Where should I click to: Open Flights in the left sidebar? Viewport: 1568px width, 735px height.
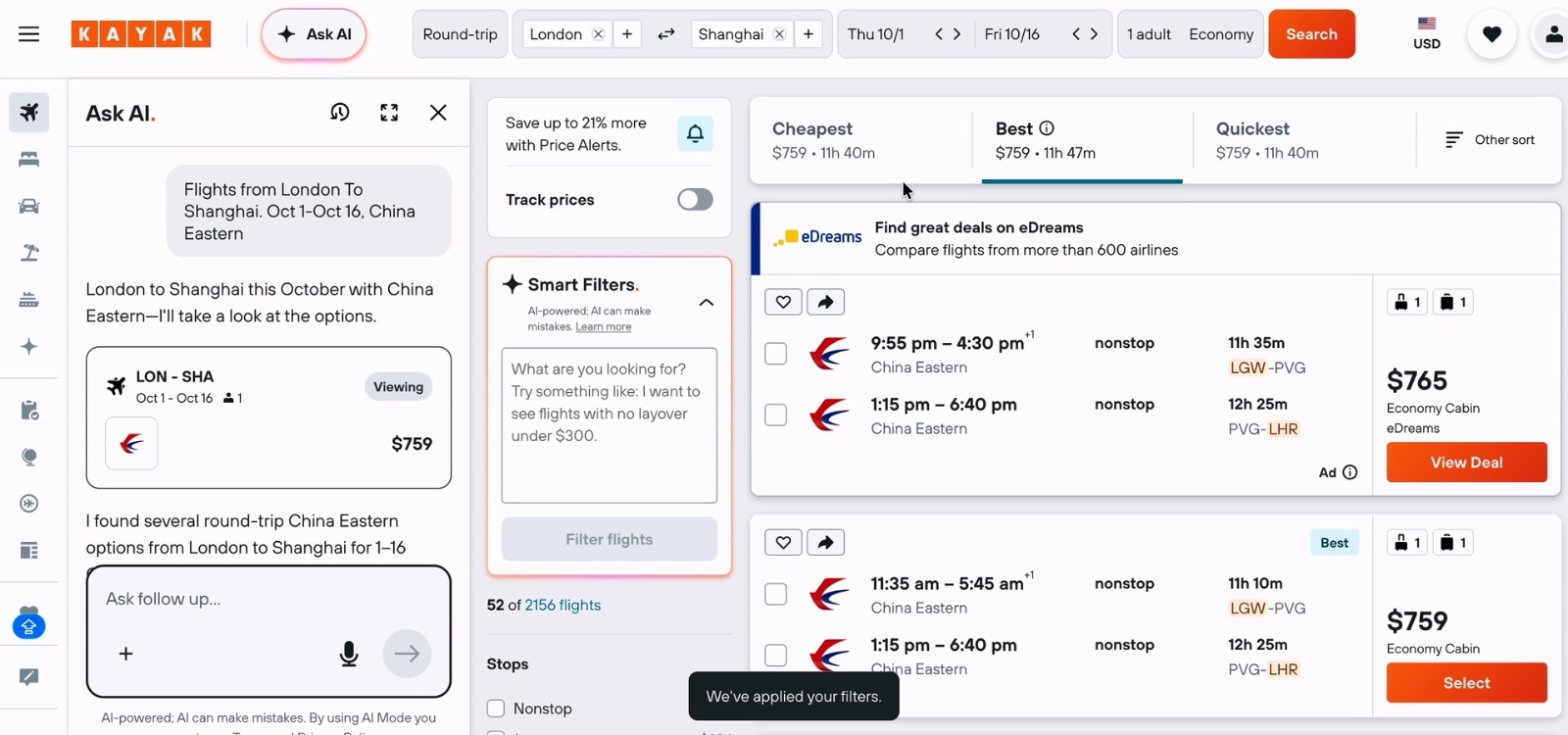(x=29, y=112)
